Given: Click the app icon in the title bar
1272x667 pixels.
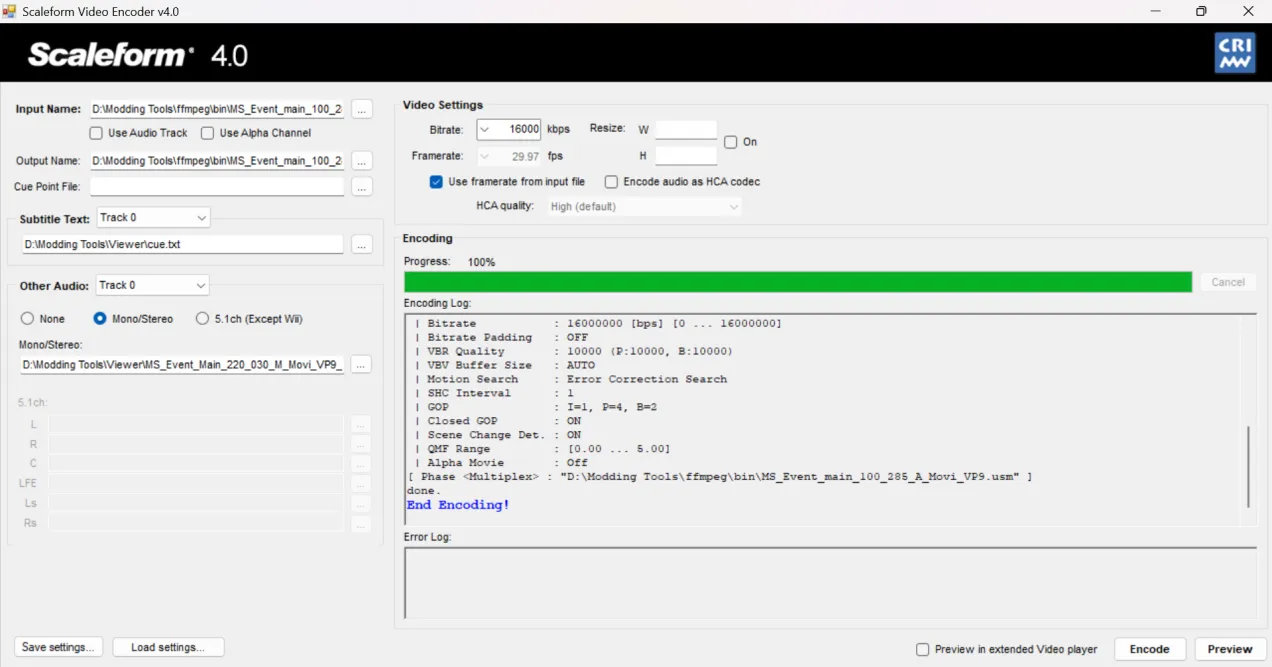Looking at the screenshot, I should coord(10,11).
